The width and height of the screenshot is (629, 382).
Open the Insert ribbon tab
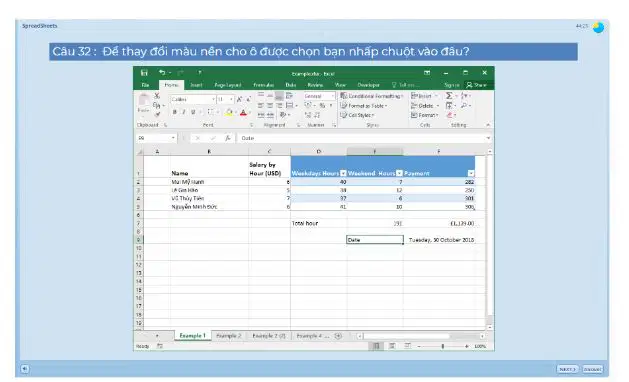196,85
